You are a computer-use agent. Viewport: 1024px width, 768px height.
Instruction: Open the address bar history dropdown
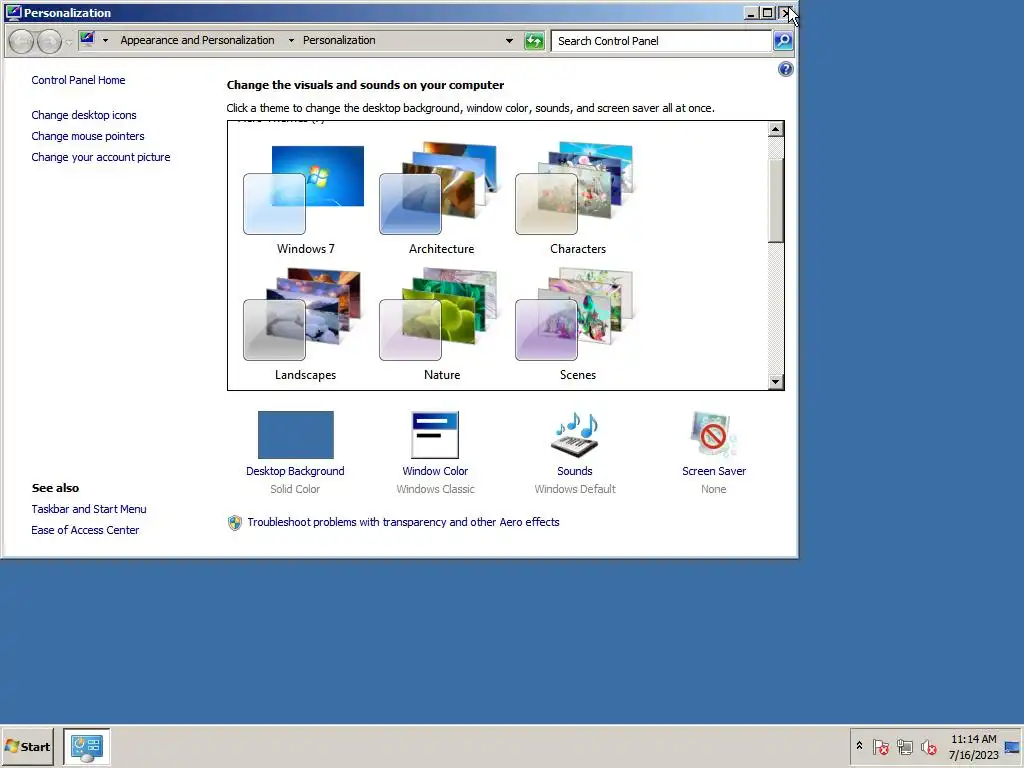[509, 40]
